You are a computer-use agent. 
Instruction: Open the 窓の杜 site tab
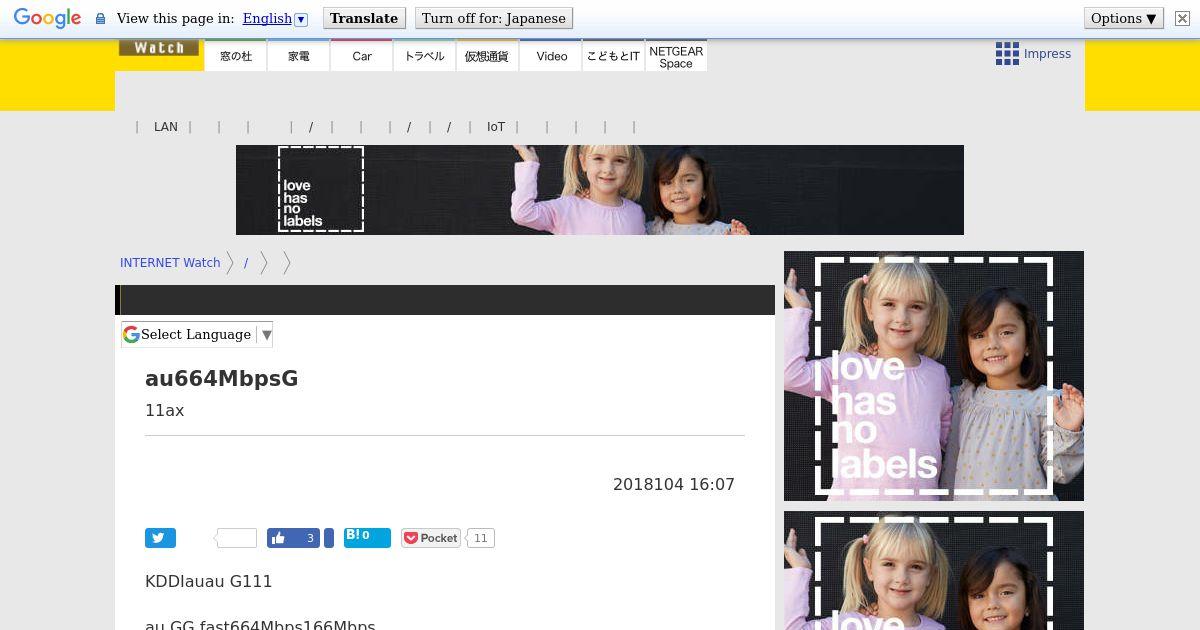236,56
